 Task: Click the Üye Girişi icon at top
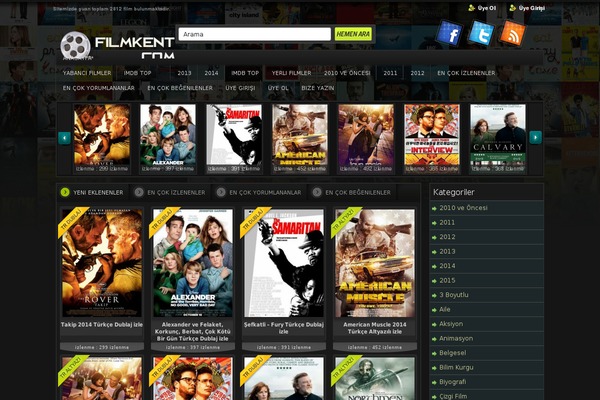coord(513,8)
